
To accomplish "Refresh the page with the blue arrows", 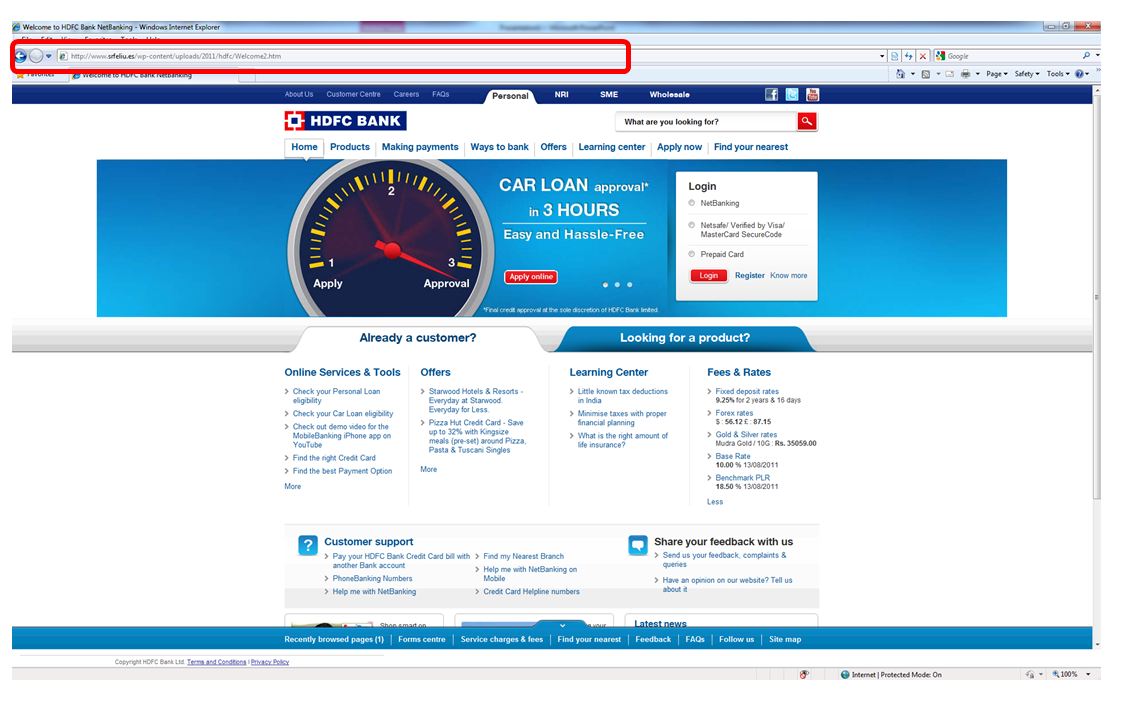I will [x=908, y=56].
